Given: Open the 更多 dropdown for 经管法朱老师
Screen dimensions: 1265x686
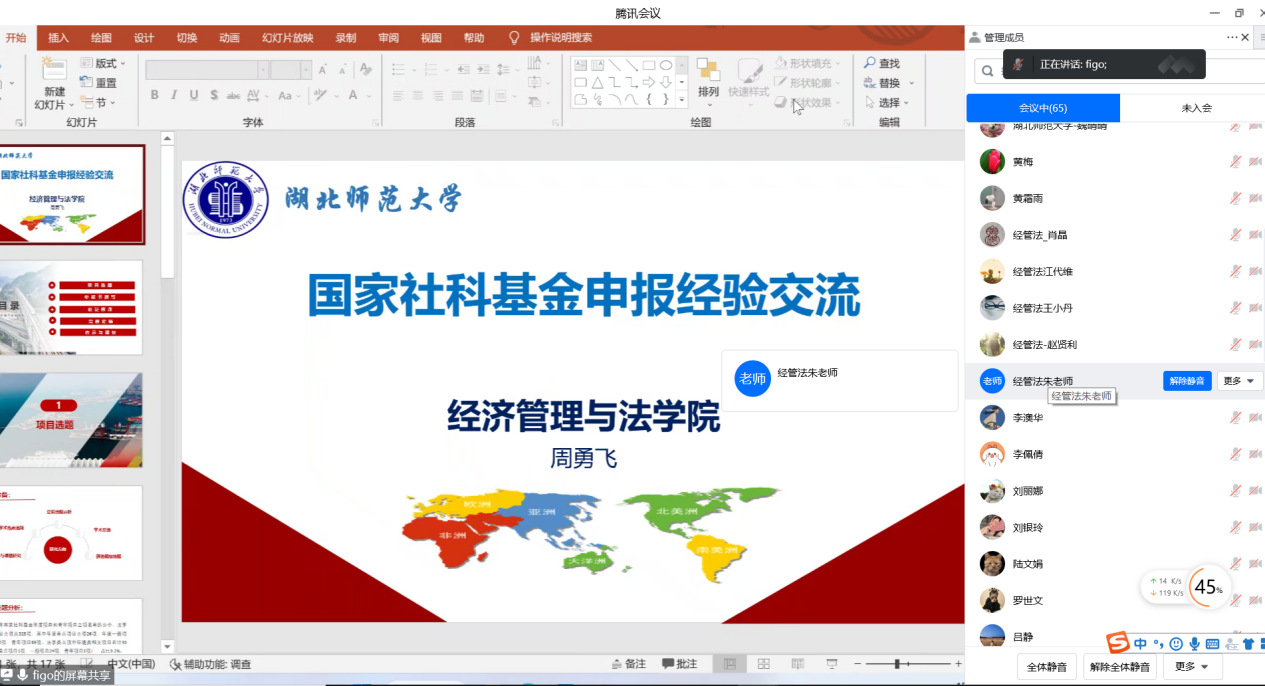Looking at the screenshot, I should point(1239,381).
